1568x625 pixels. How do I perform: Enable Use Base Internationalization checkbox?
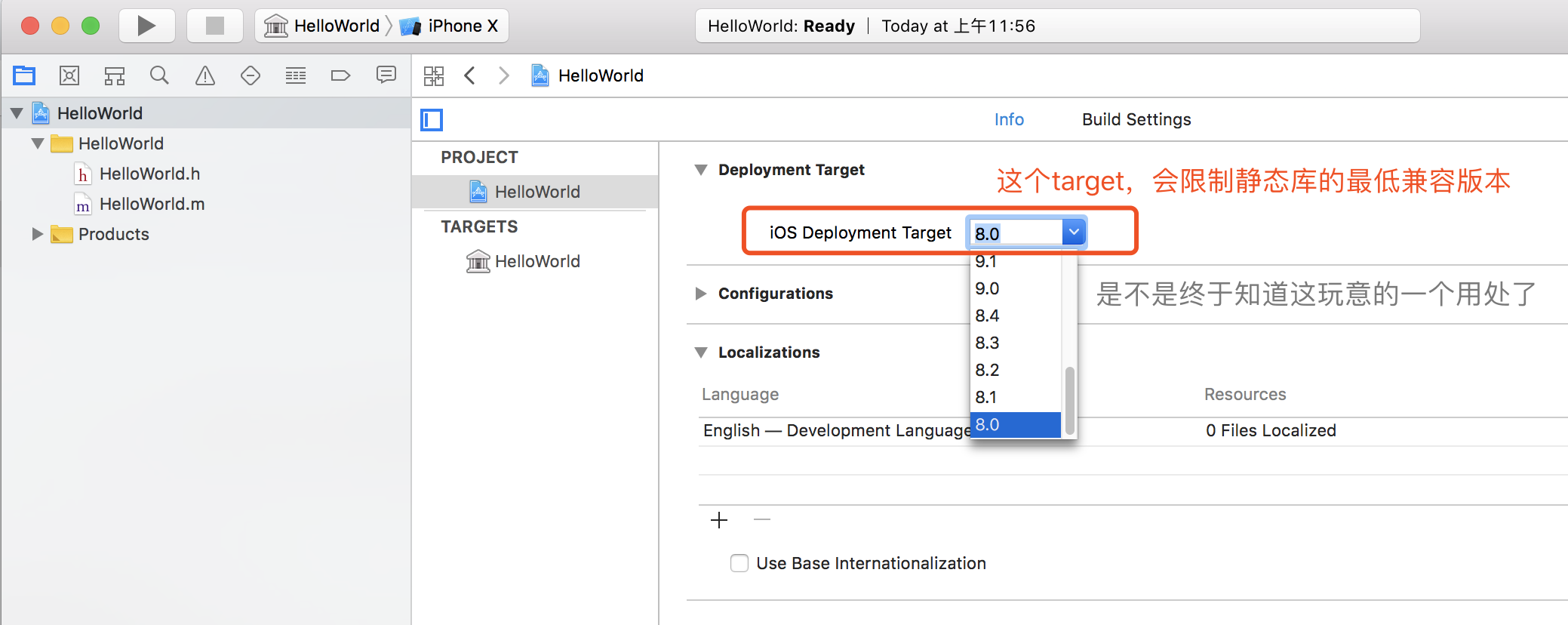click(x=739, y=563)
